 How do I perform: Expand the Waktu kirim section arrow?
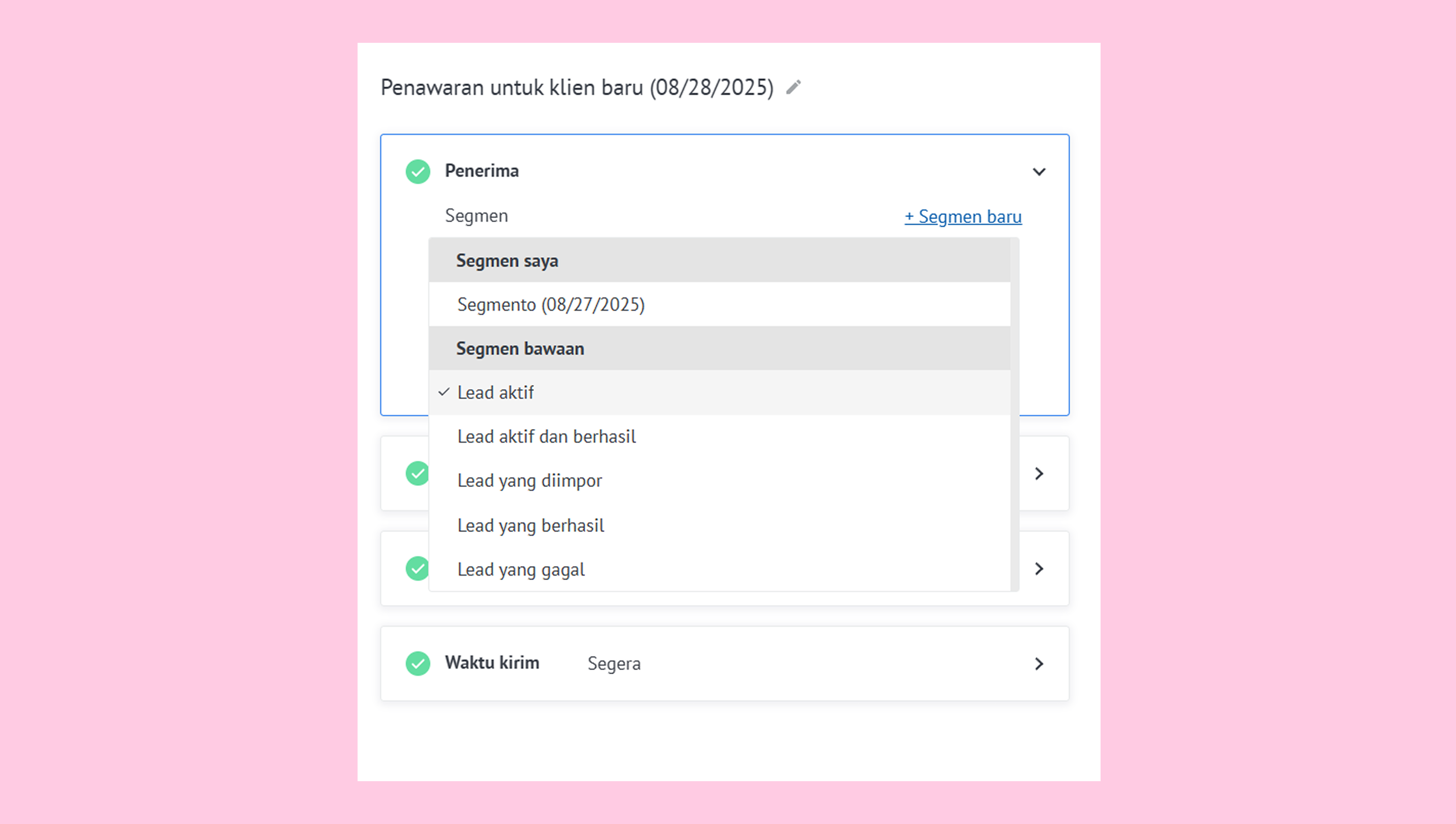[x=1039, y=663]
